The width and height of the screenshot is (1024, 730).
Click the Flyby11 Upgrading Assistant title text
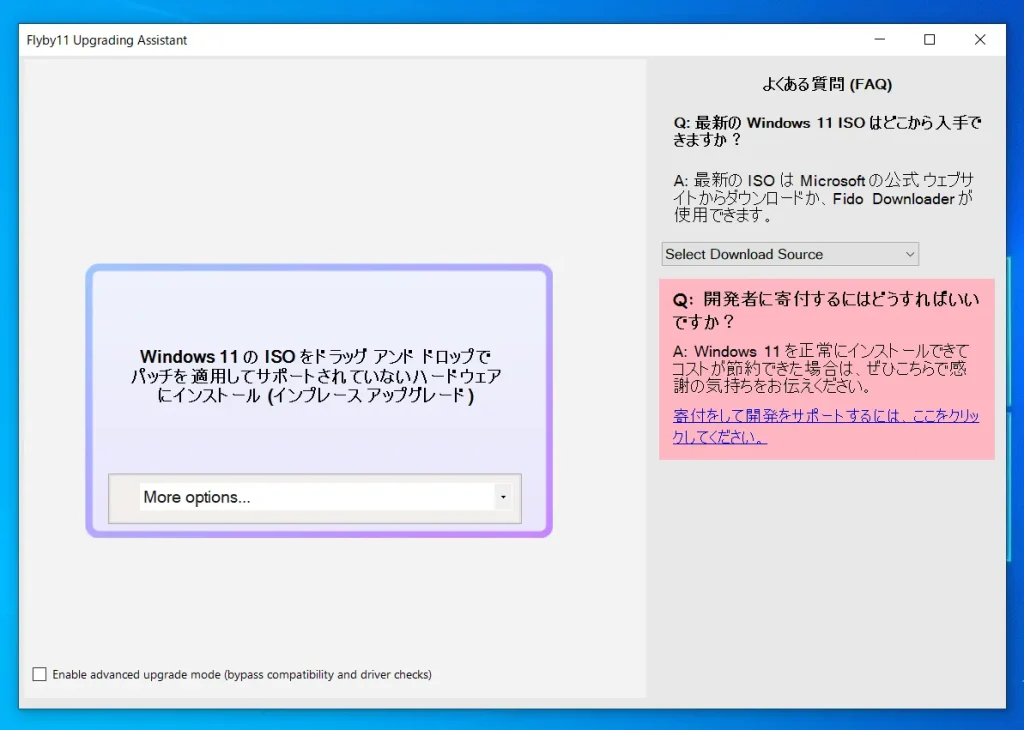tap(106, 40)
